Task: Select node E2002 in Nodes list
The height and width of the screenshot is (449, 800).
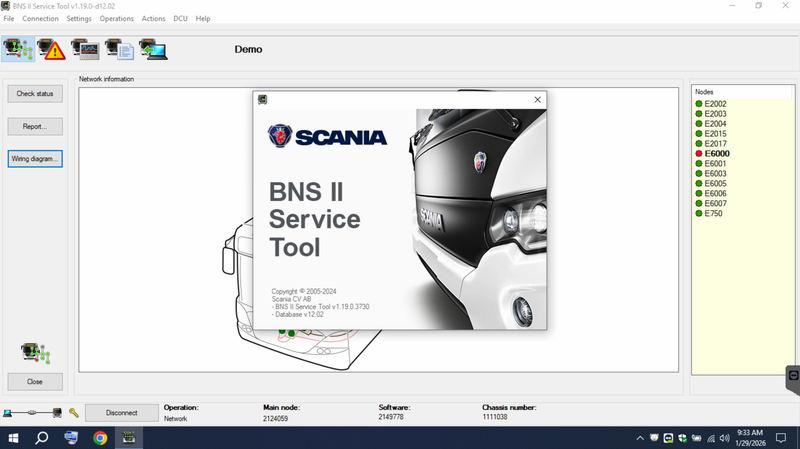Action: (x=715, y=104)
